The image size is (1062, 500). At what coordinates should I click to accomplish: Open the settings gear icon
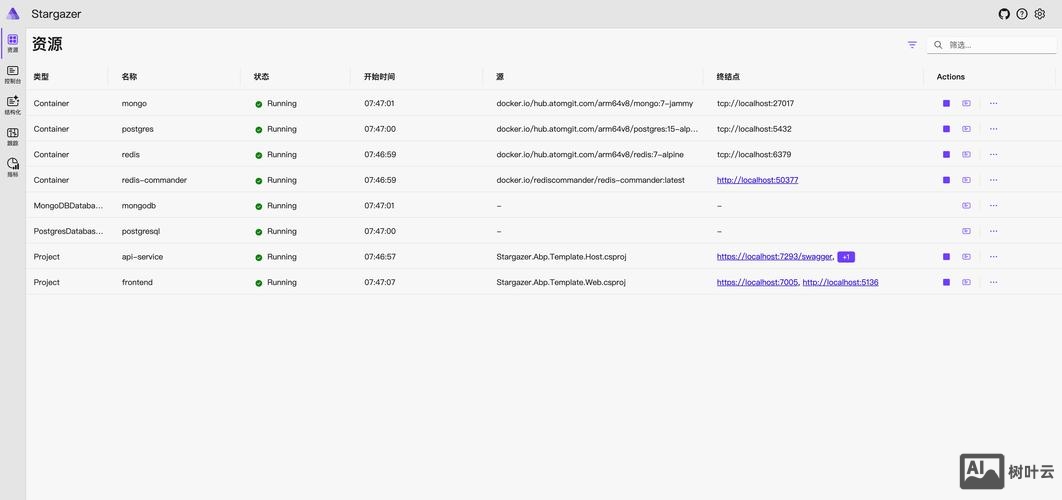[x=1039, y=14]
